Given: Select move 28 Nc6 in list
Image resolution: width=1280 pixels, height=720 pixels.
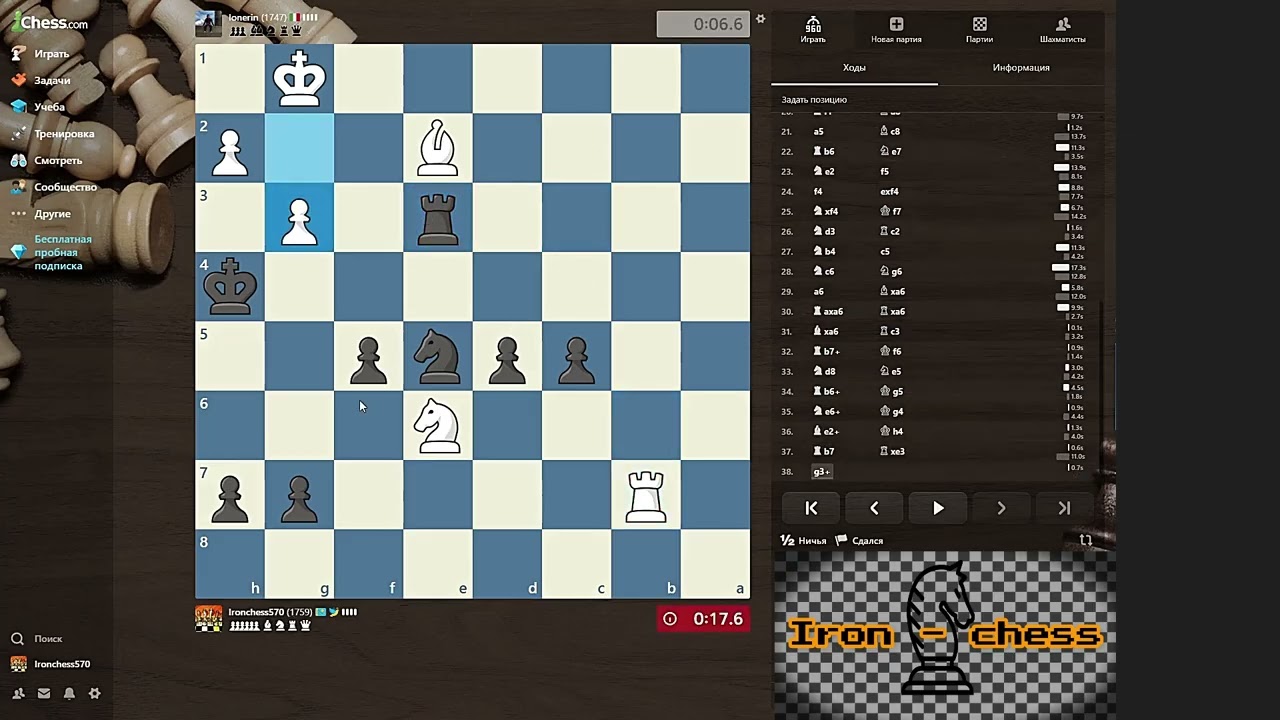Looking at the screenshot, I should click(x=825, y=271).
